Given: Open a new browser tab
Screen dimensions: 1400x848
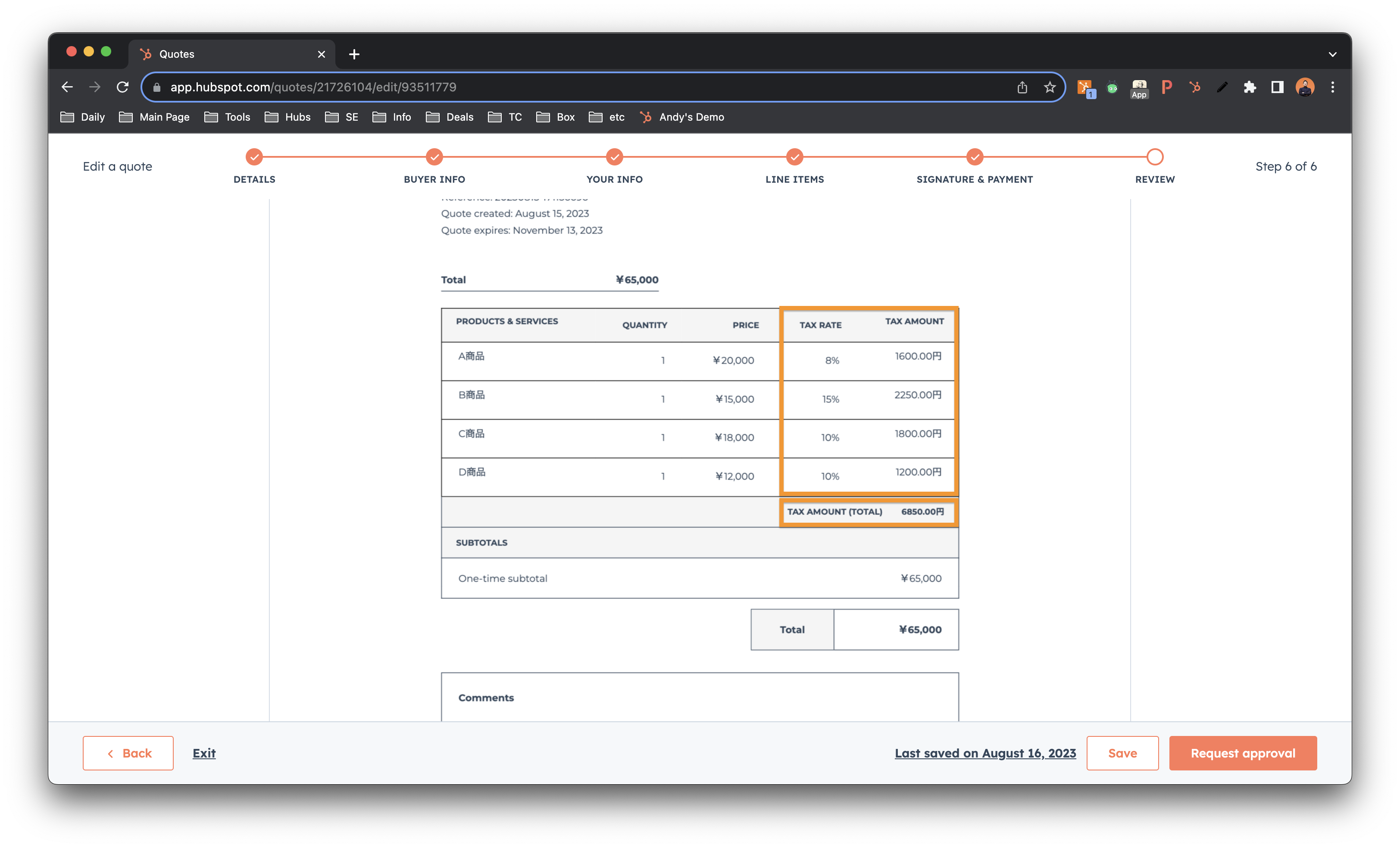Looking at the screenshot, I should [354, 55].
